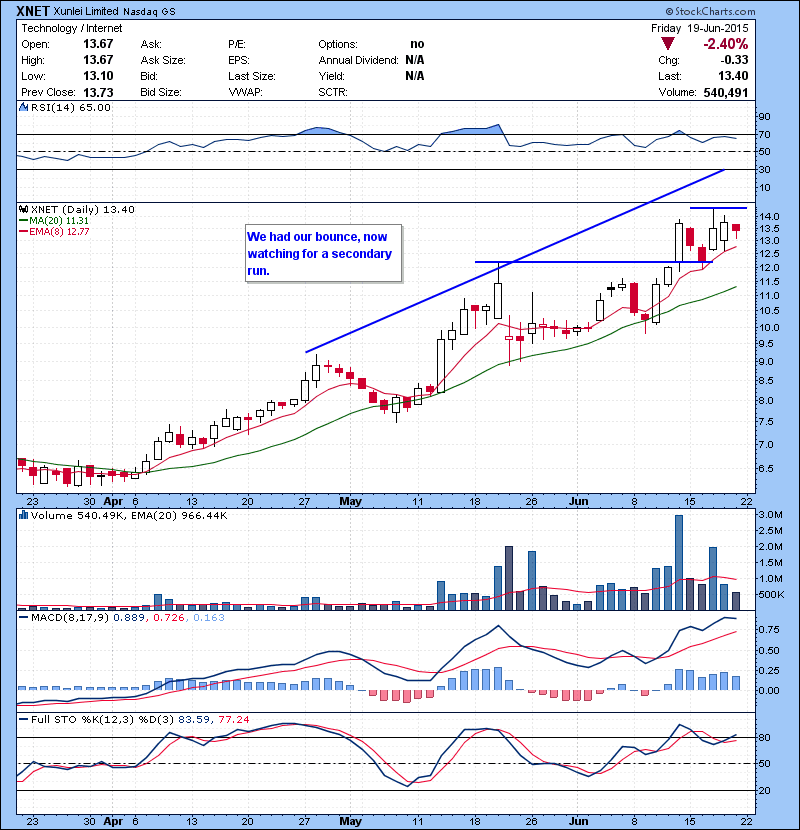Click the 3.0M label on volume axis

point(770,515)
